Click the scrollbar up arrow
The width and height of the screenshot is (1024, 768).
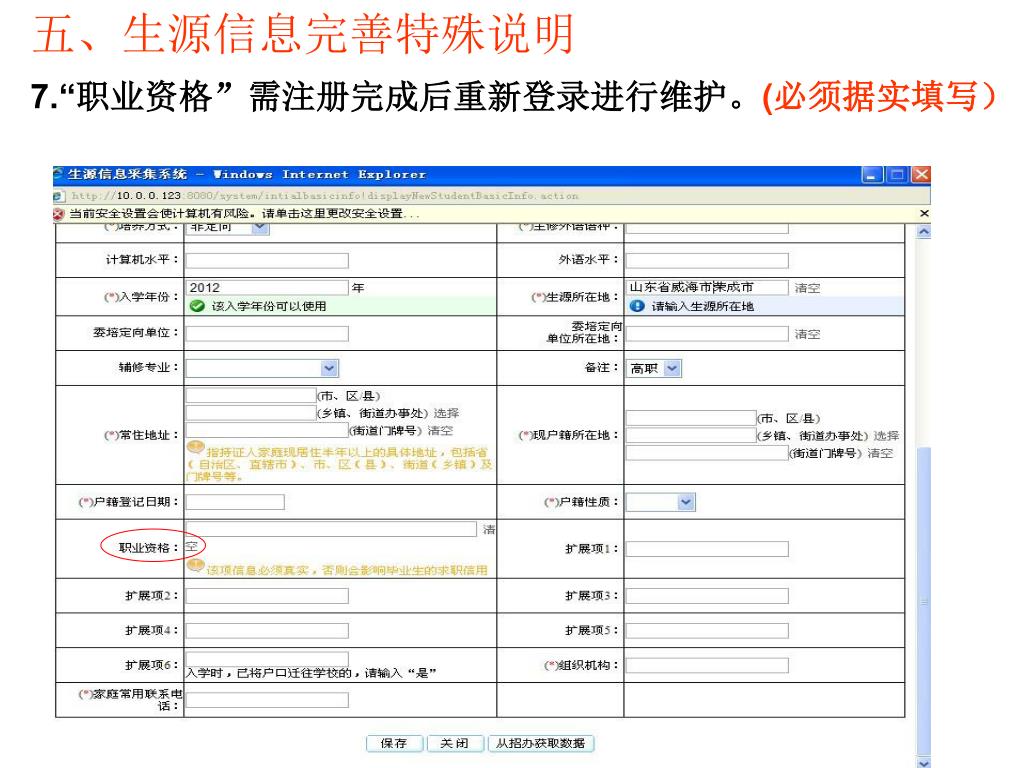coord(923,231)
